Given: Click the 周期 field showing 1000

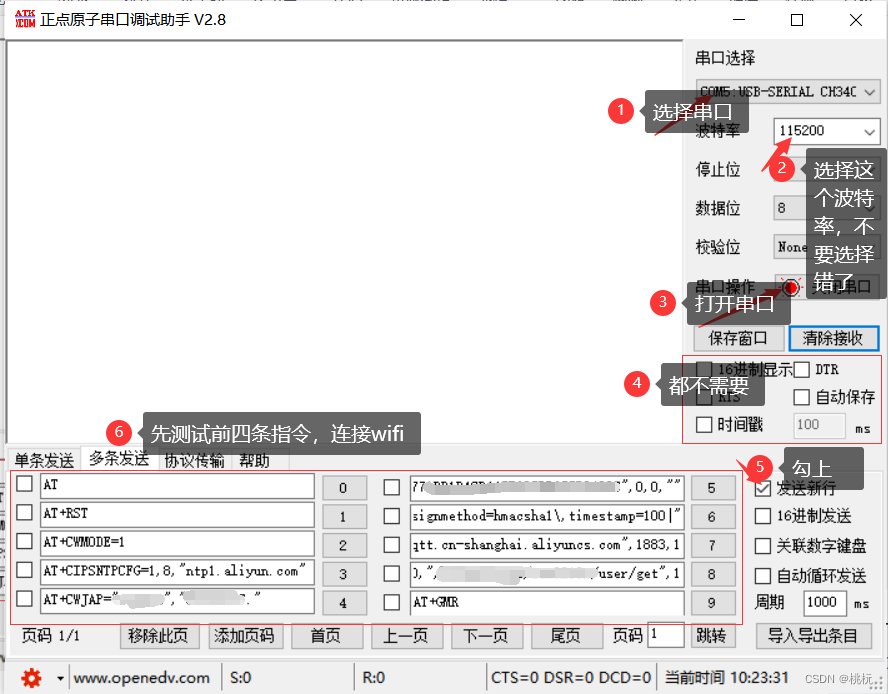Looking at the screenshot, I should (825, 602).
